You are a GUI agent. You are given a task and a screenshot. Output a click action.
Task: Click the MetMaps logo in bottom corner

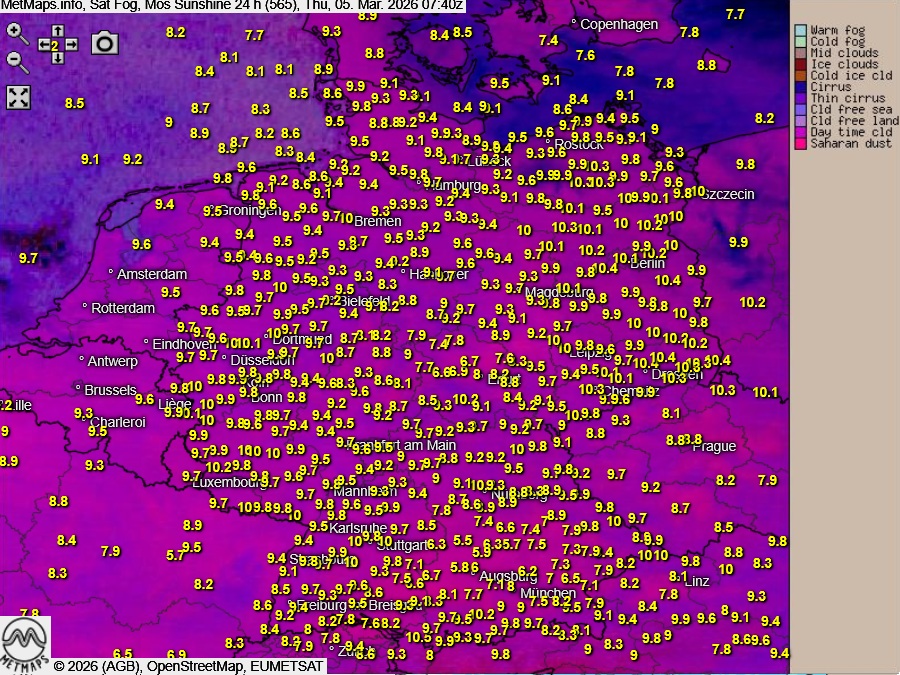tap(26, 643)
